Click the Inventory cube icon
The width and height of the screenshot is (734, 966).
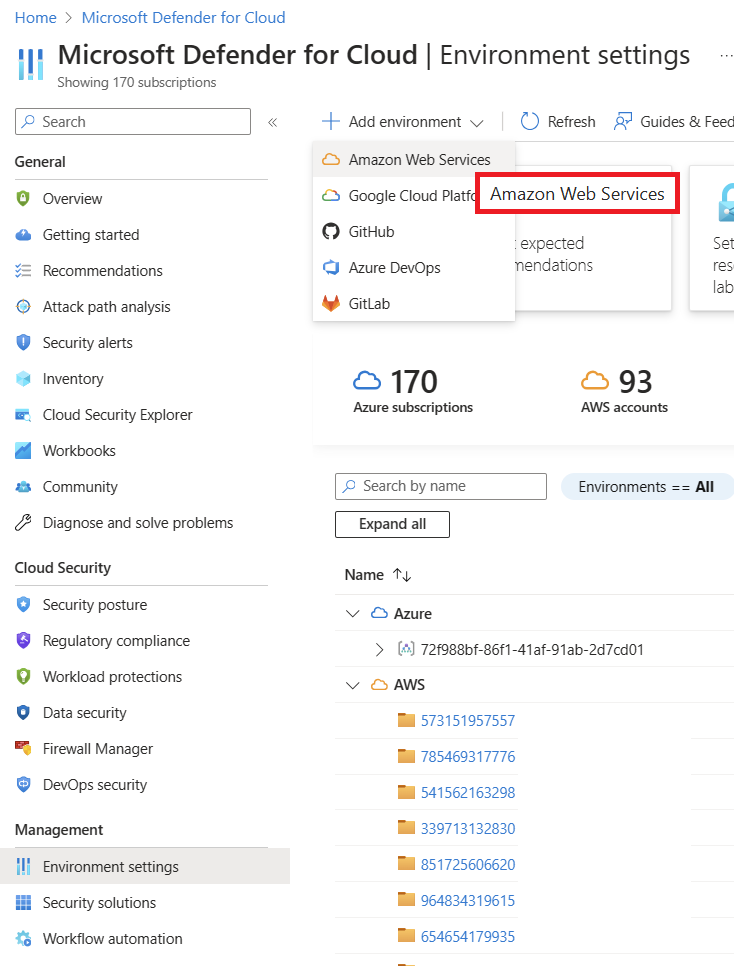tap(23, 378)
